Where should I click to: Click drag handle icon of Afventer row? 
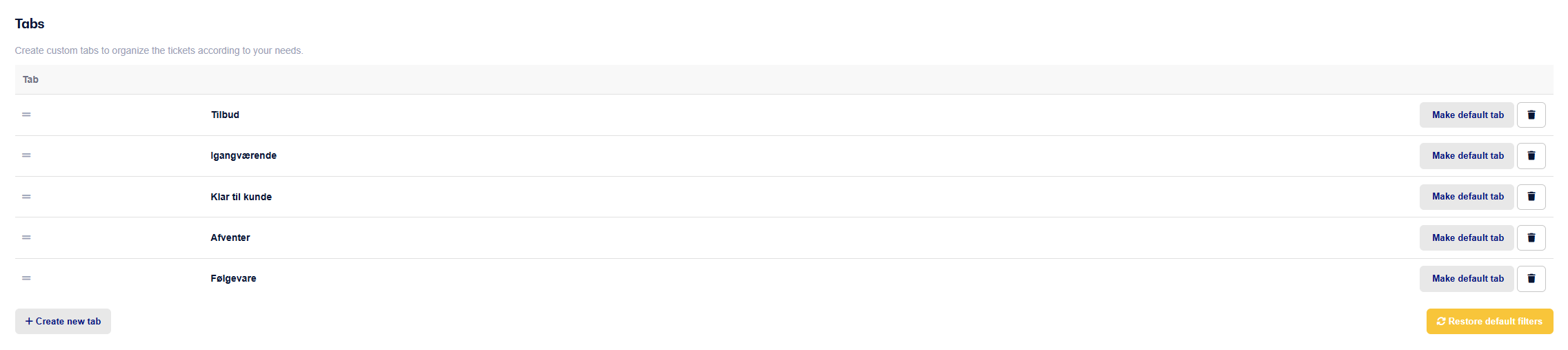point(26,237)
